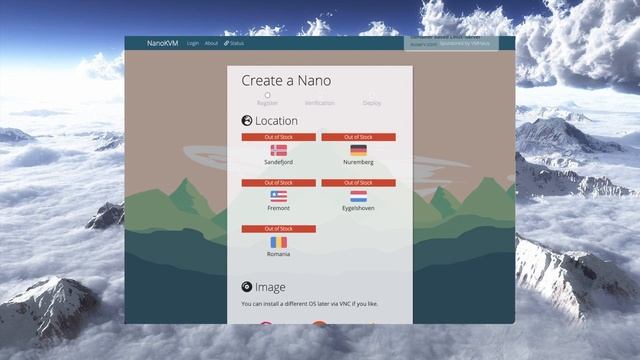Click Out of Stock label above Eygelshoven
This screenshot has height=360, width=640.
(x=358, y=183)
